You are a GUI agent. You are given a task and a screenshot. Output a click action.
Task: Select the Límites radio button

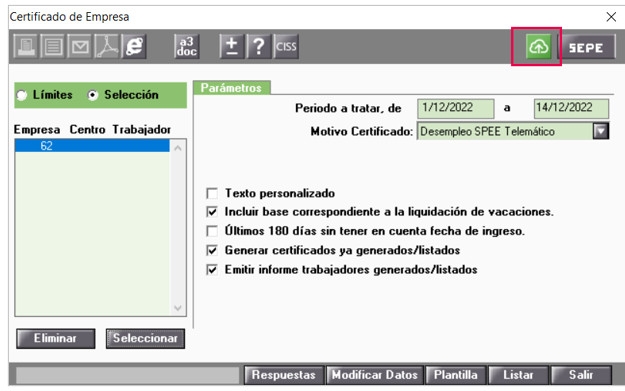22,95
